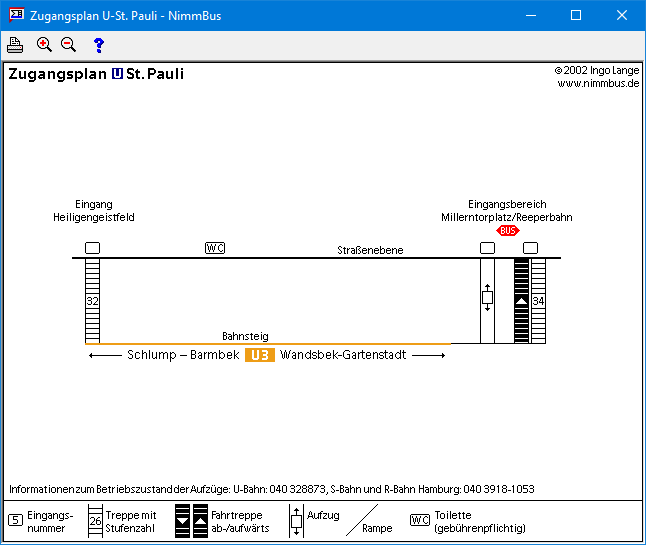646x545 pixels.
Task: Select the WC toilet symbol on street level
Action: click(x=215, y=248)
